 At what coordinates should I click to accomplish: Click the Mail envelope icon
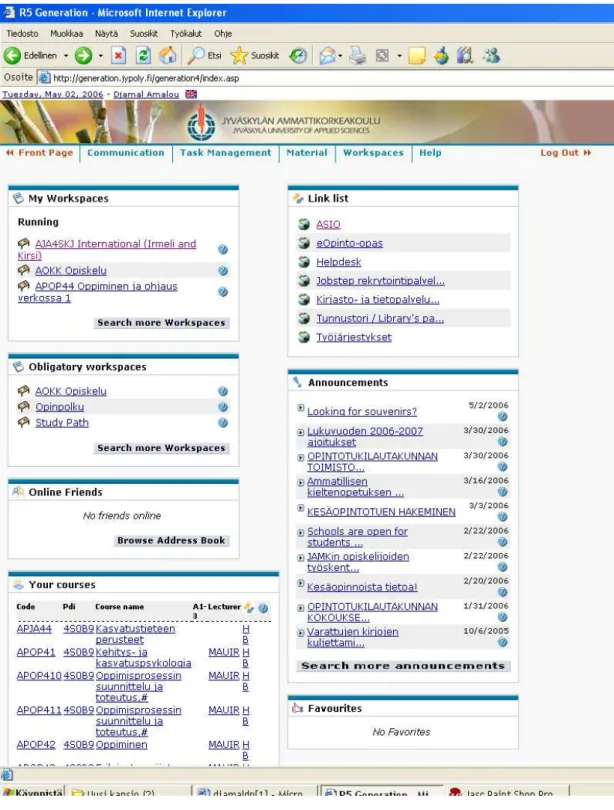pos(327,55)
